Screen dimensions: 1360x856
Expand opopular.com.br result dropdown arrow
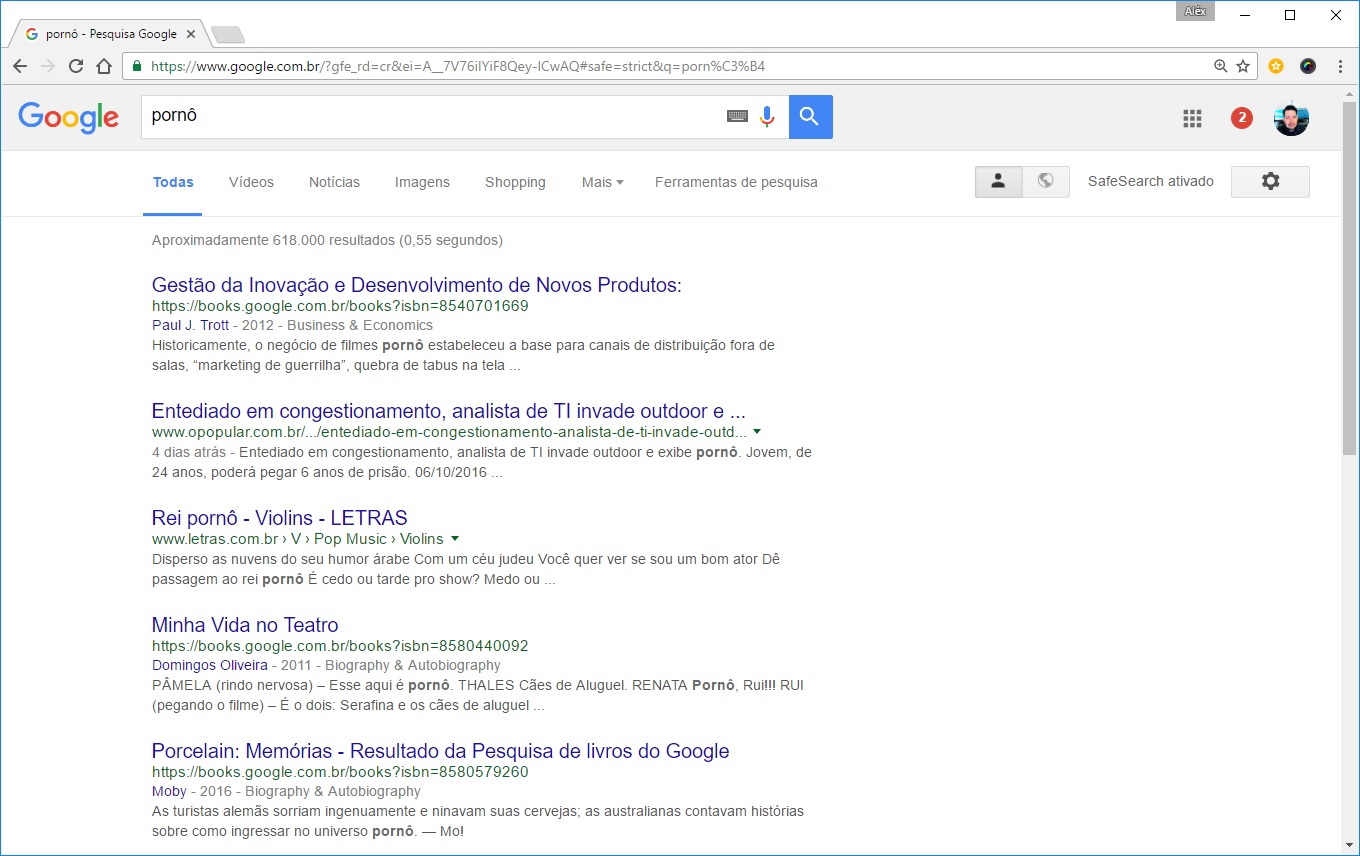757,432
